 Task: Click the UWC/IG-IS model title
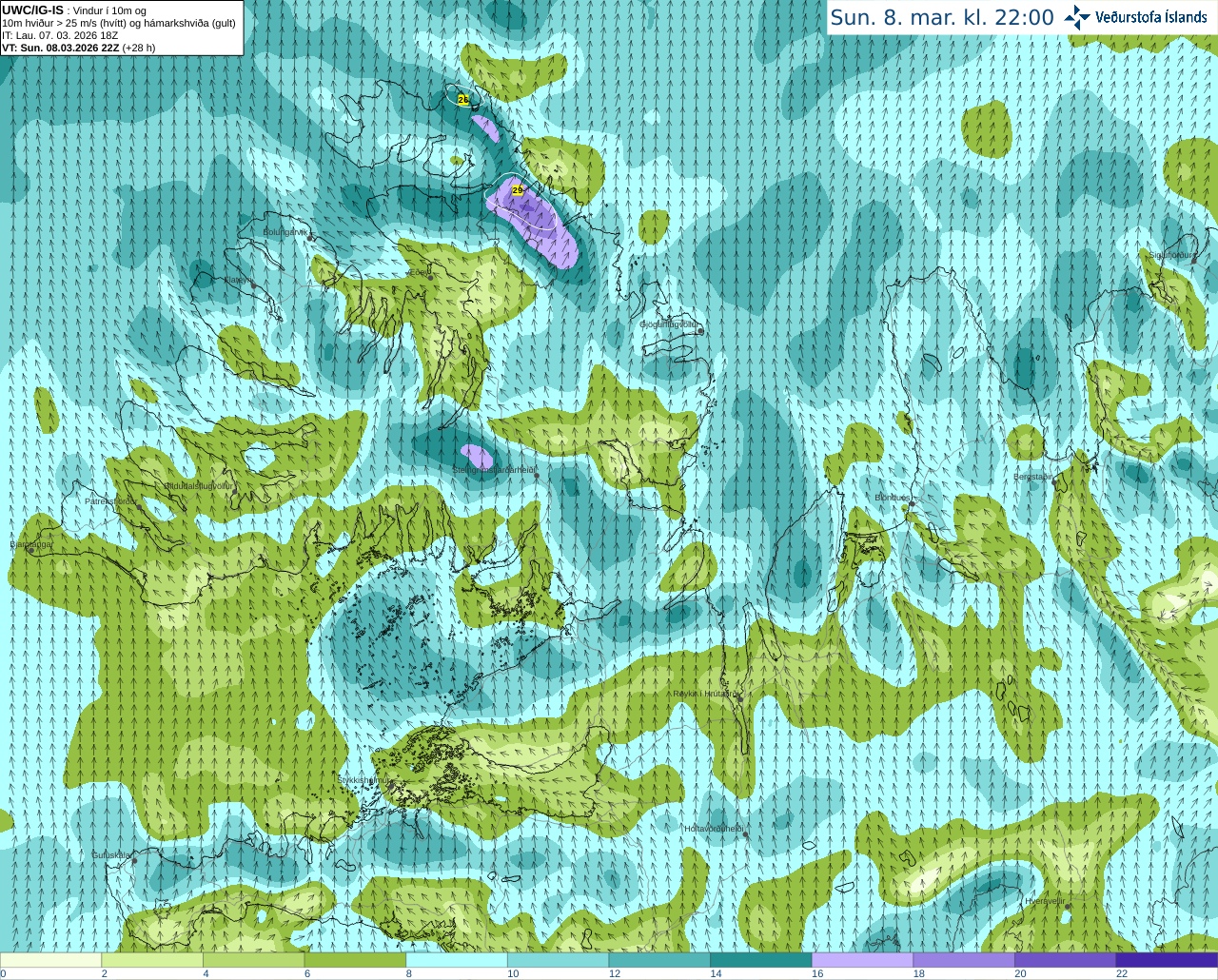[x=33, y=10]
